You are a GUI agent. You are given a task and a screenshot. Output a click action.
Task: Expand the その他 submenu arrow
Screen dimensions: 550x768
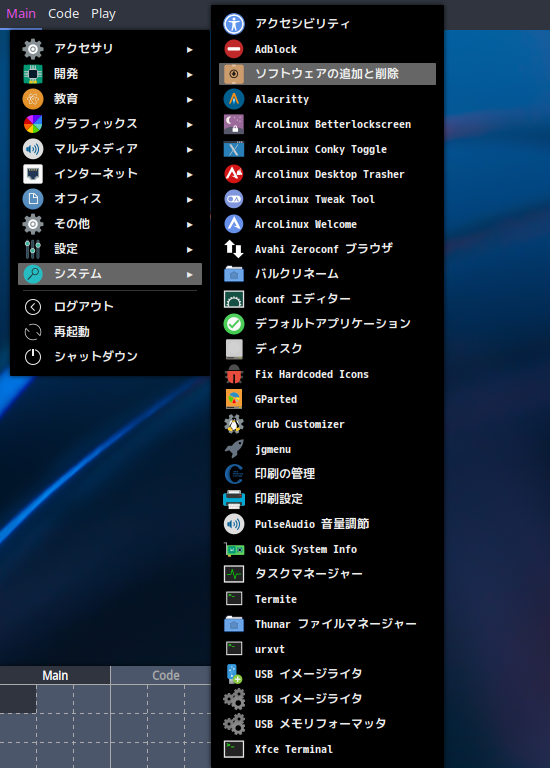point(190,224)
